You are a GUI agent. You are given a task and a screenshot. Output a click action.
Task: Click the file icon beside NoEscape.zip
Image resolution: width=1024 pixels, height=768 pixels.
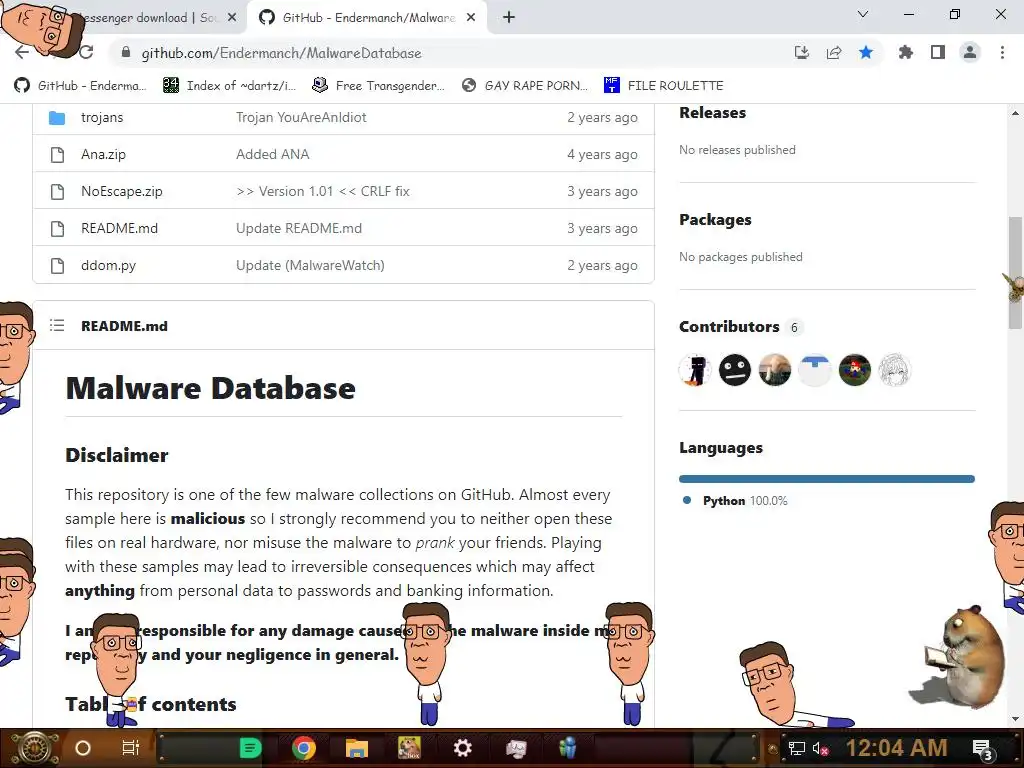tap(57, 191)
